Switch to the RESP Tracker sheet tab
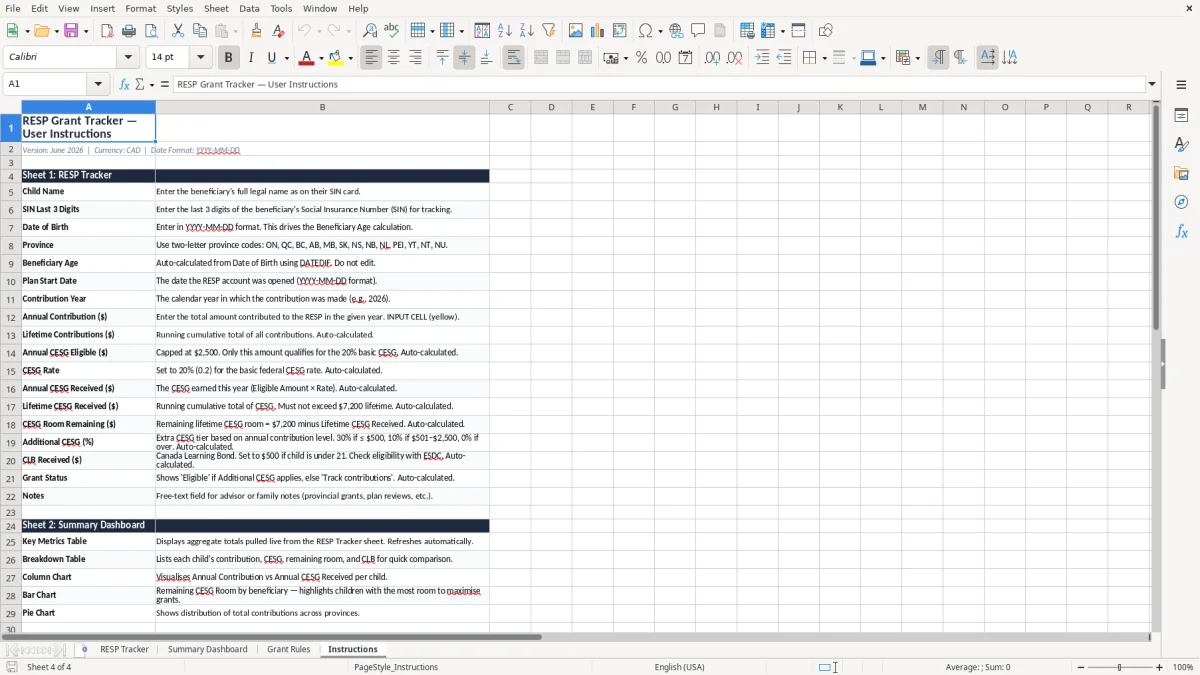 click(x=124, y=649)
